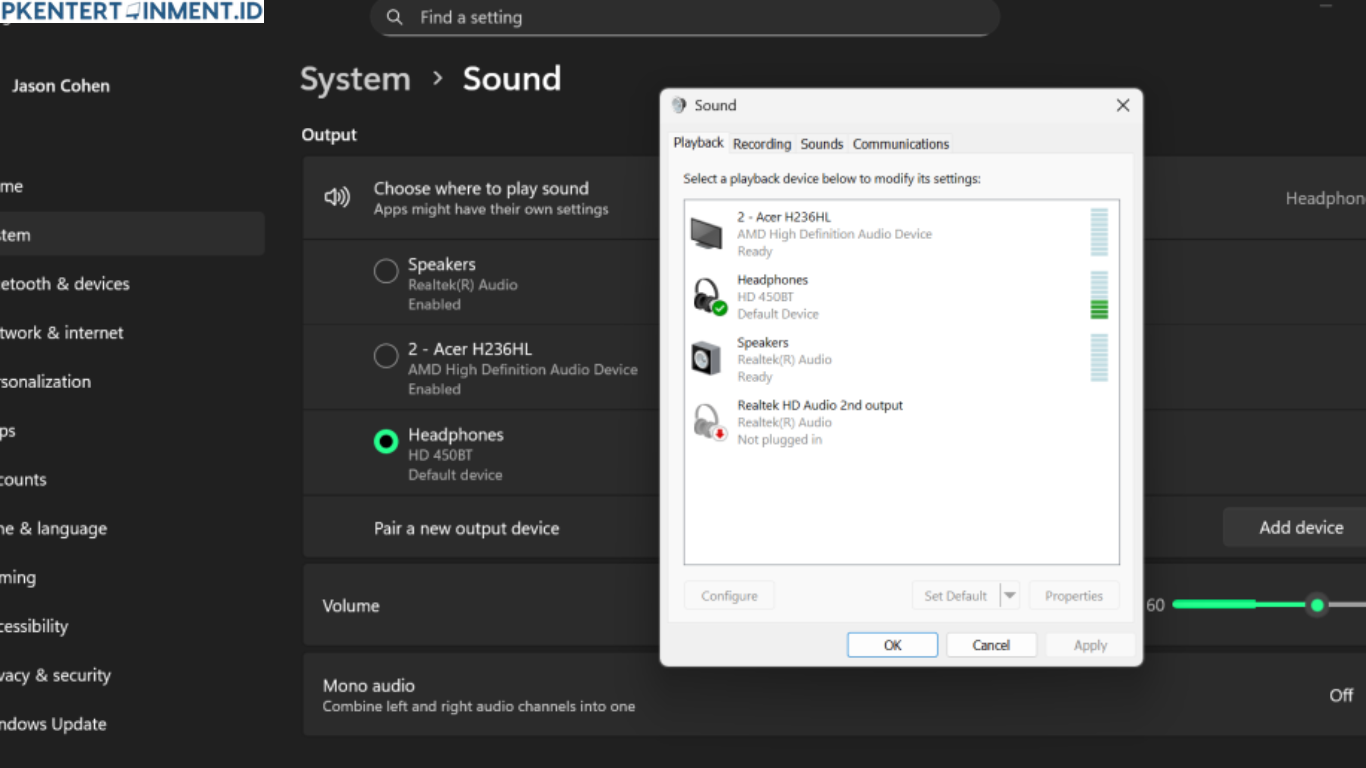The width and height of the screenshot is (1366, 768).
Task: Select the Speakers Realtek(R) Audio radio button
Action: (x=385, y=270)
